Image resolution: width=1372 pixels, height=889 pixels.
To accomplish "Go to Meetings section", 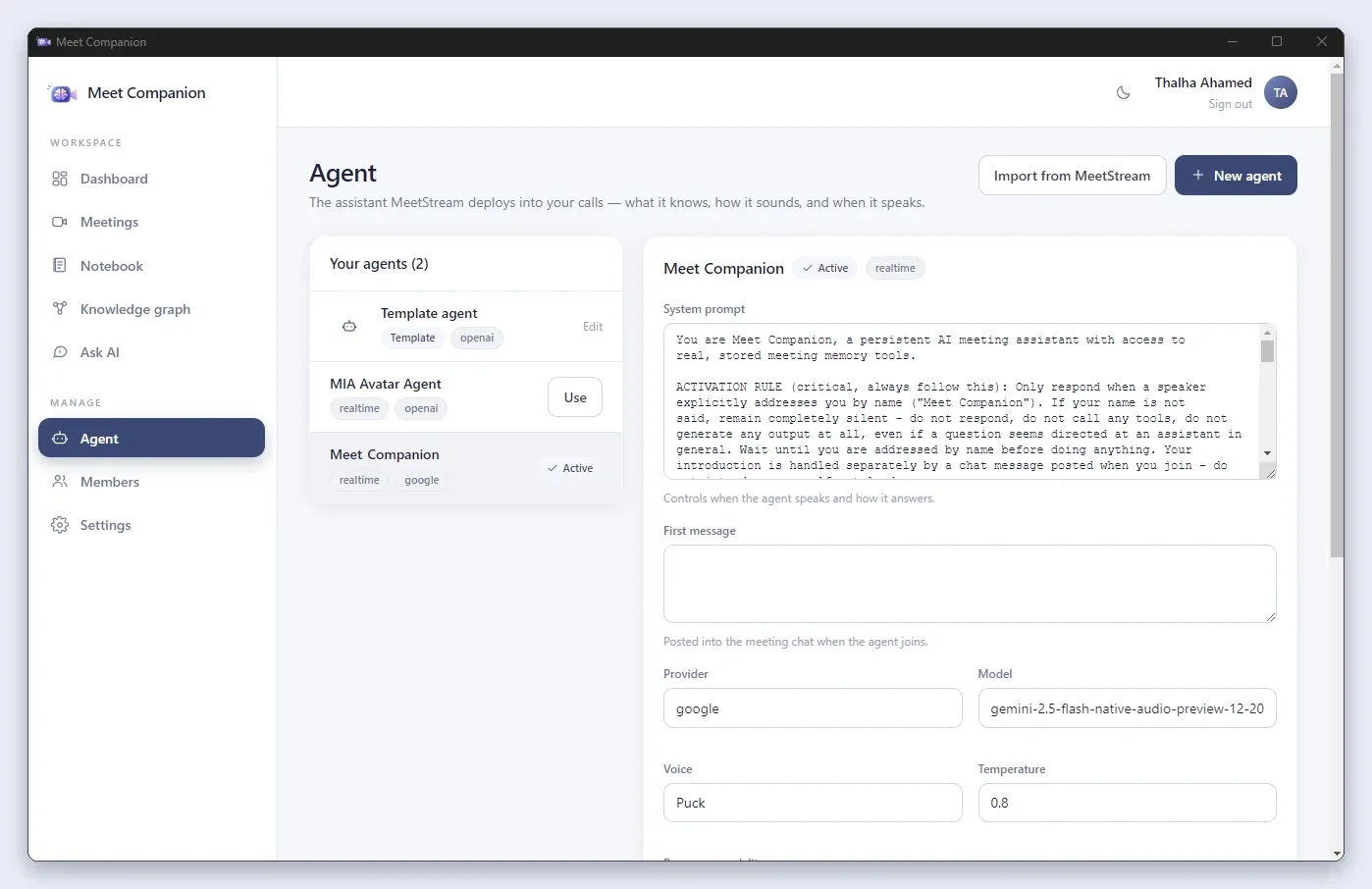I will point(152,222).
